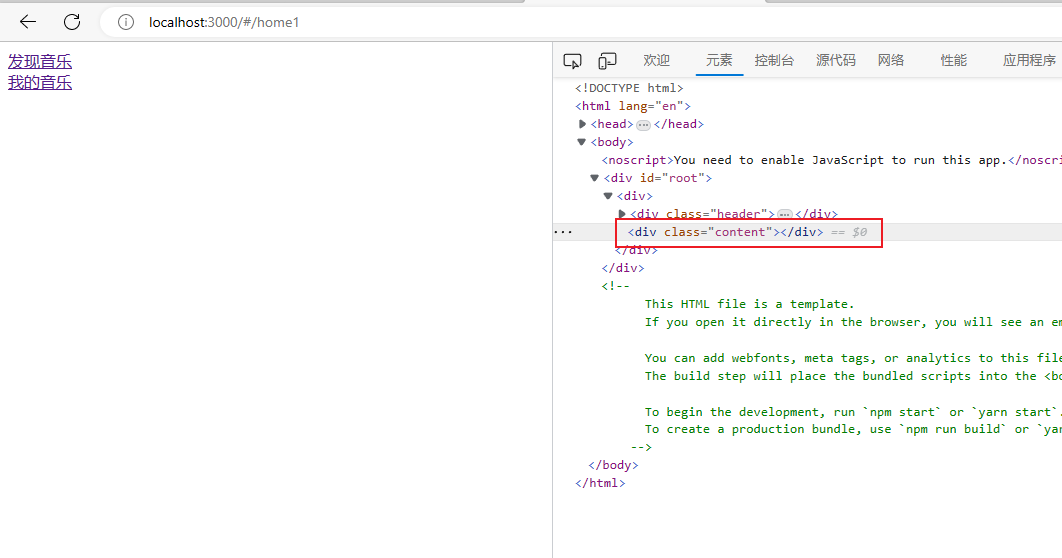This screenshot has width=1062, height=558.
Task: Click the comment line starting 'To create a production bundle'
Action: point(853,429)
